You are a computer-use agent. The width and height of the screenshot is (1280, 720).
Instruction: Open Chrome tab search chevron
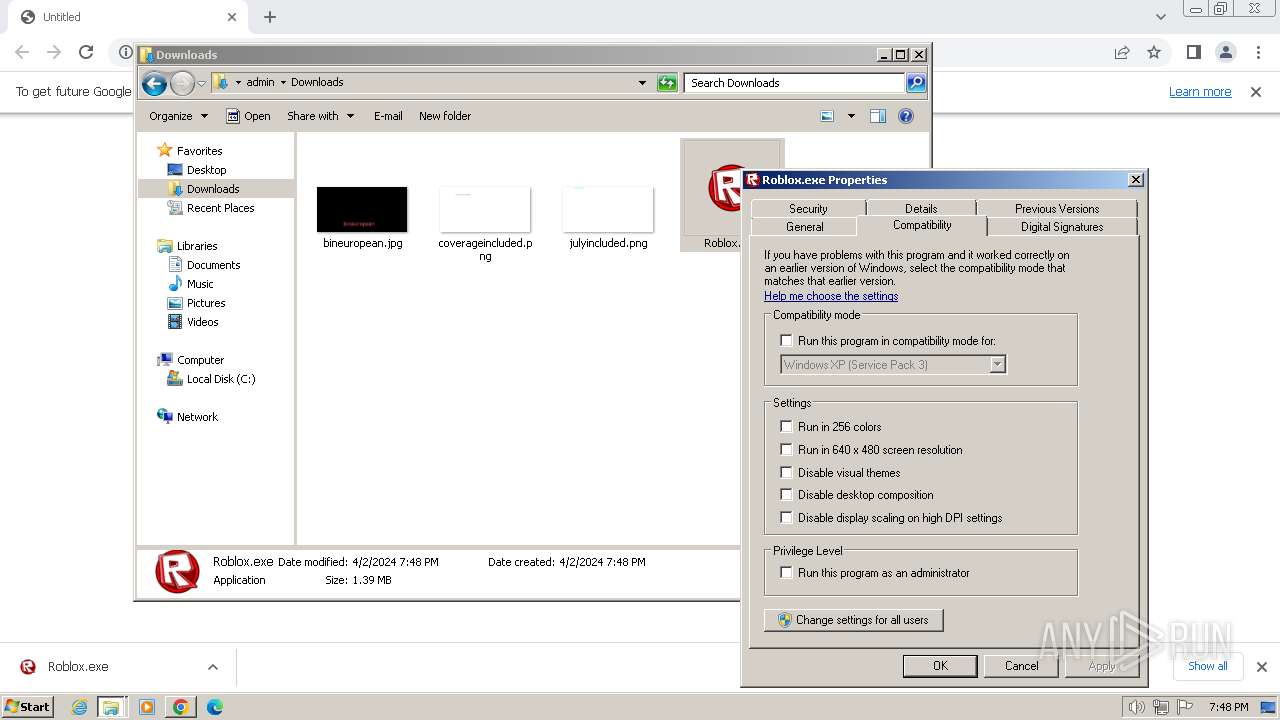coord(1160,17)
